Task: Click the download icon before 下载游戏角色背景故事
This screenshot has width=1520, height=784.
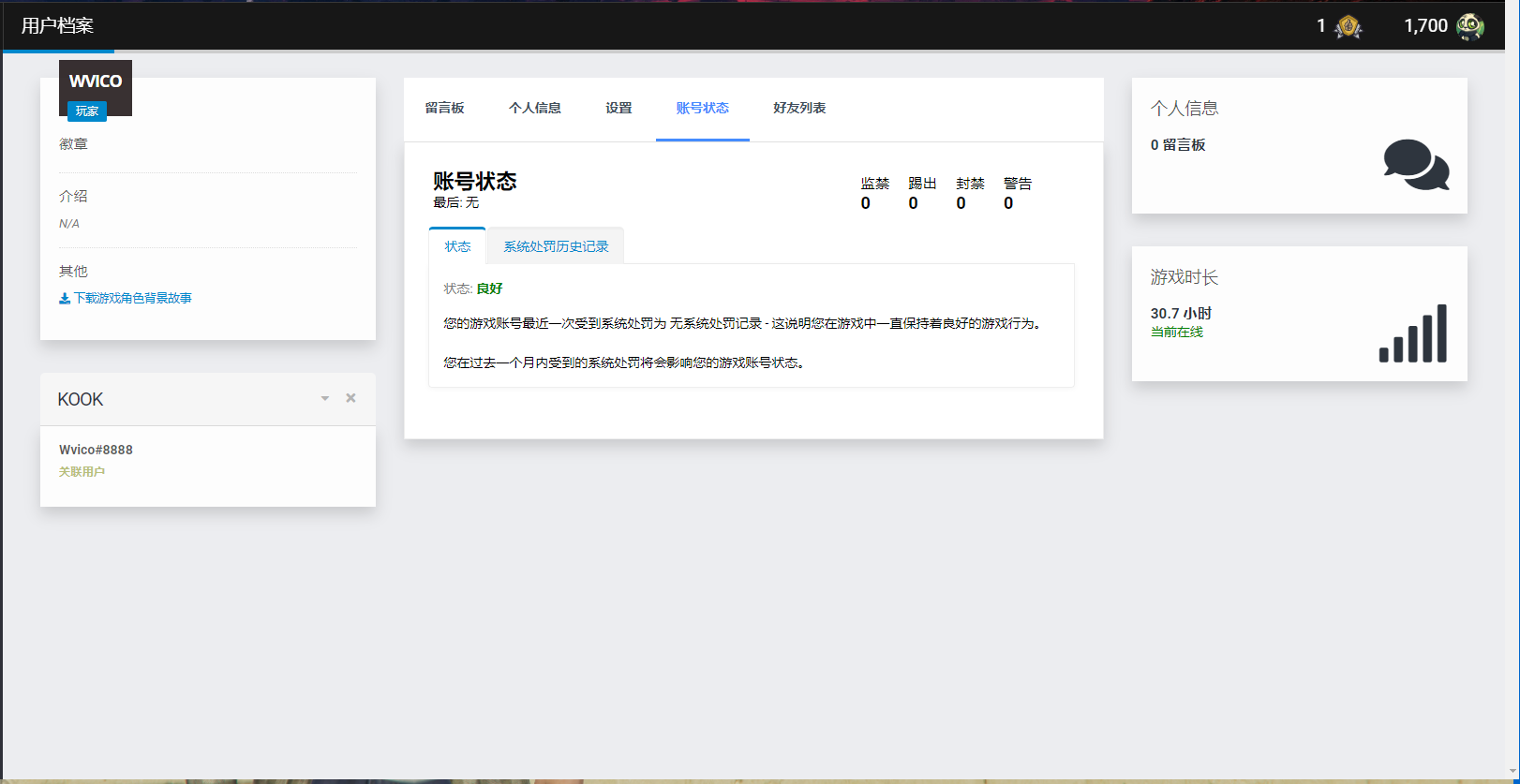Action: 65,299
